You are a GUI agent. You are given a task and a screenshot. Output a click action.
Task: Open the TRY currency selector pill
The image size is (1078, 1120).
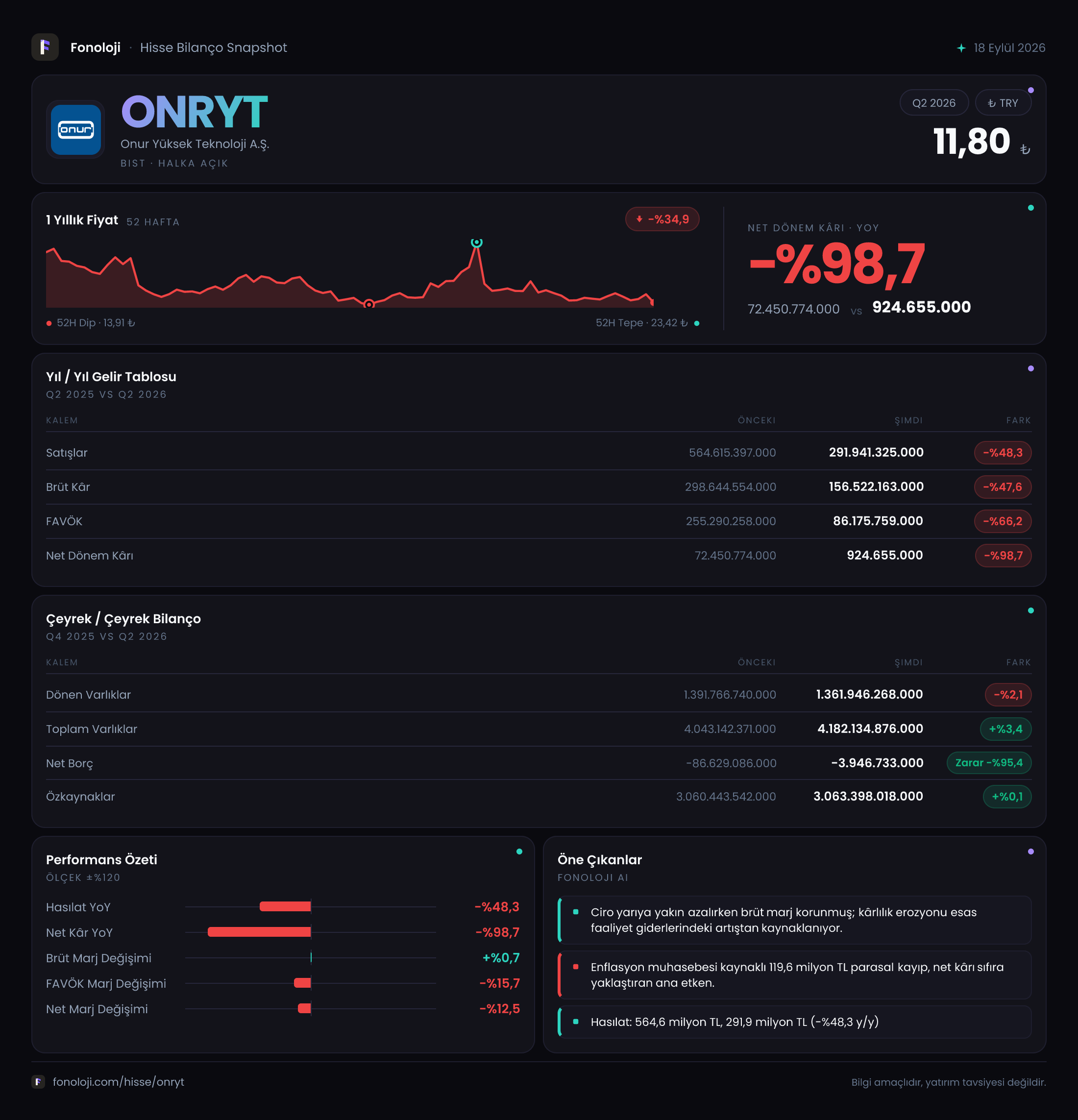[1003, 103]
